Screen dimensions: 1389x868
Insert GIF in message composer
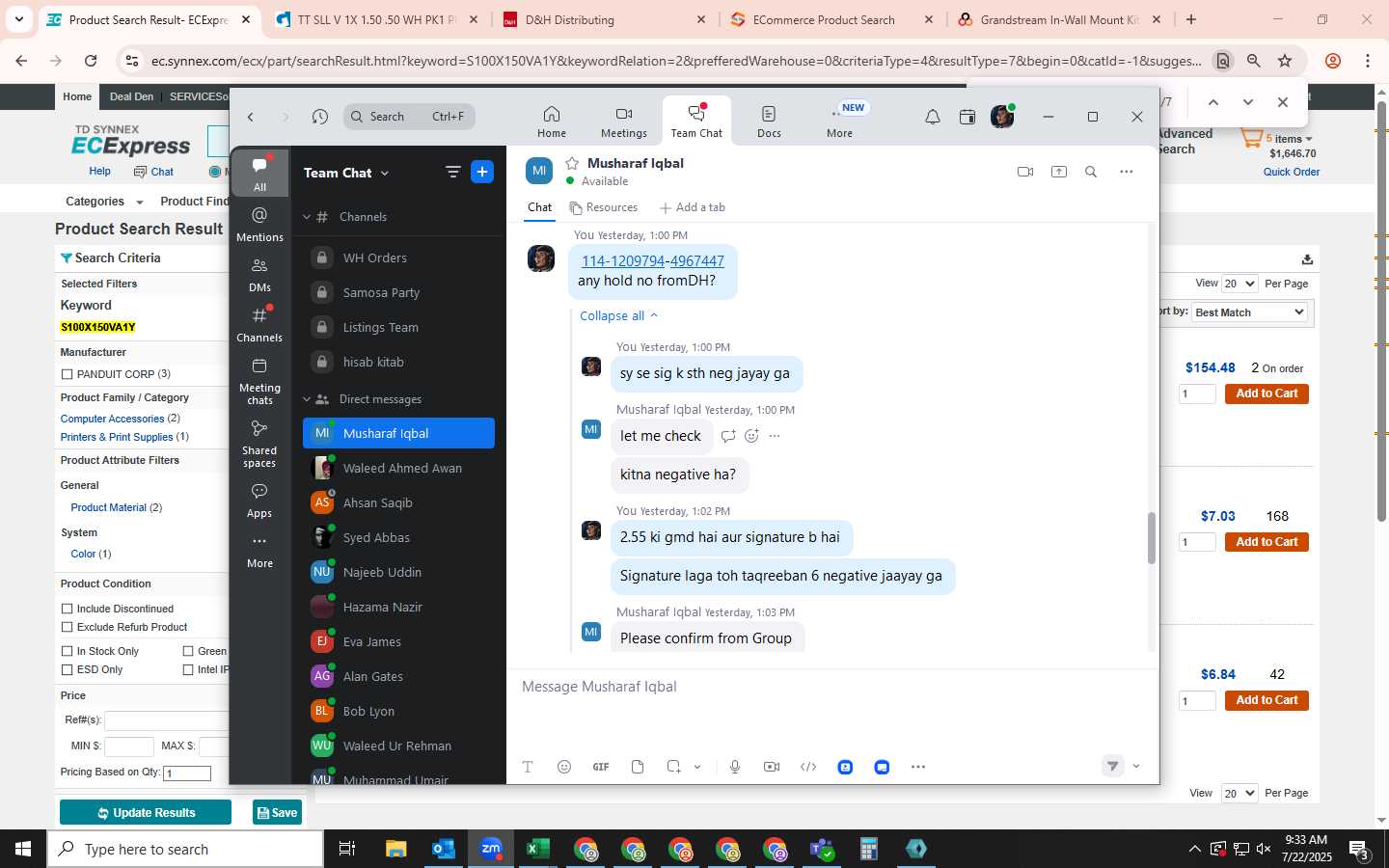click(601, 767)
